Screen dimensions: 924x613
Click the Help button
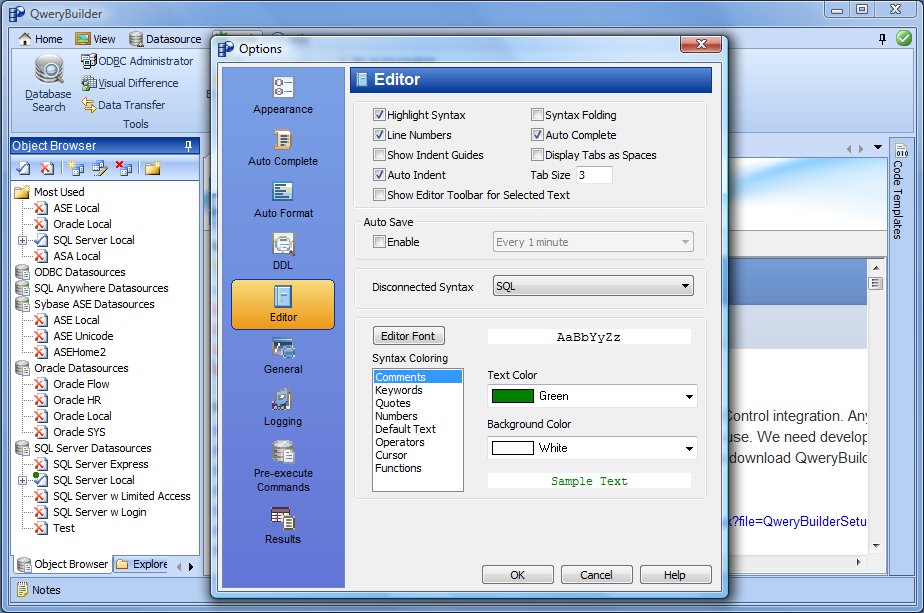click(675, 575)
